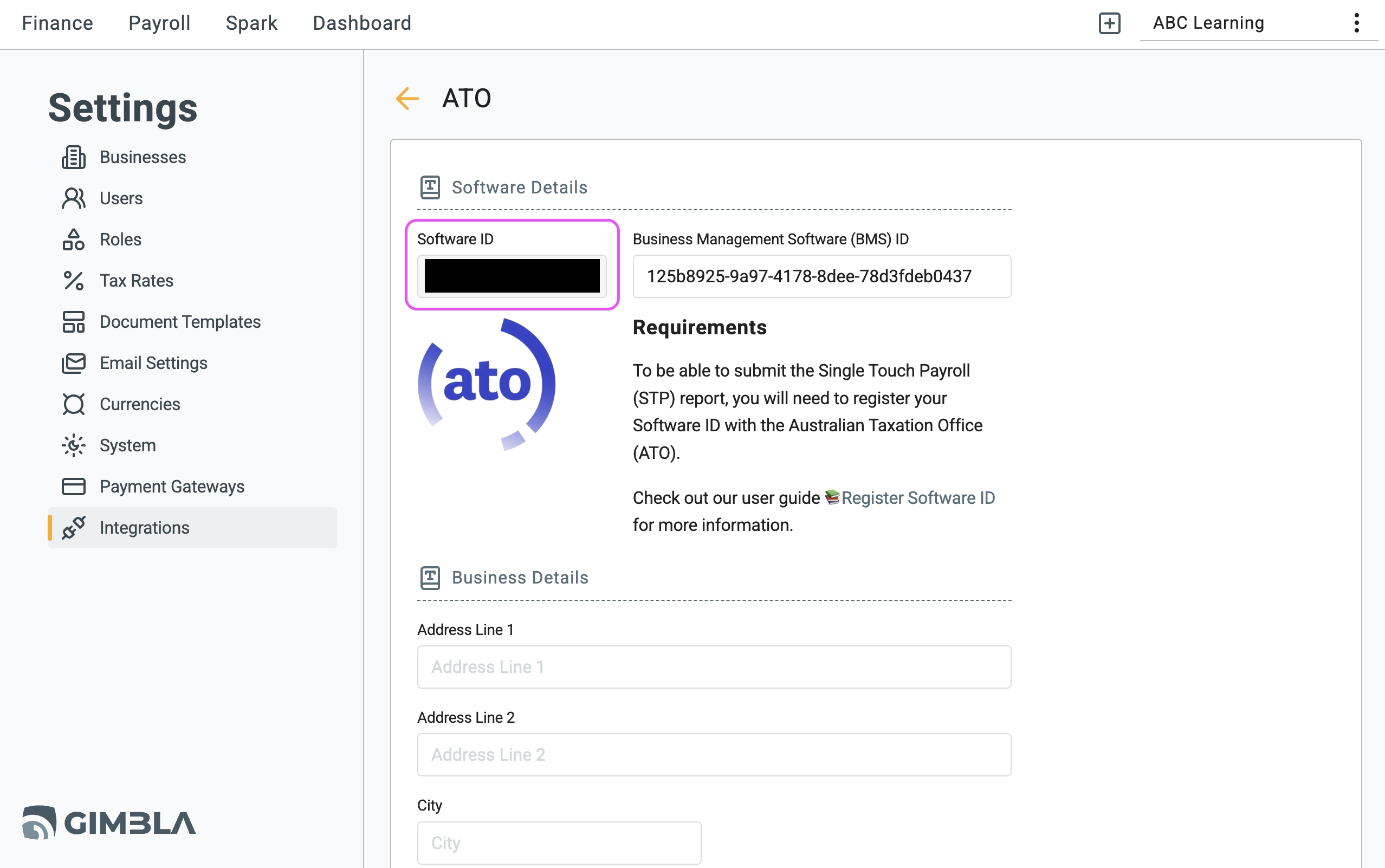The width and height of the screenshot is (1385, 868).
Task: Click the Gimbla logo
Action: pos(109,822)
